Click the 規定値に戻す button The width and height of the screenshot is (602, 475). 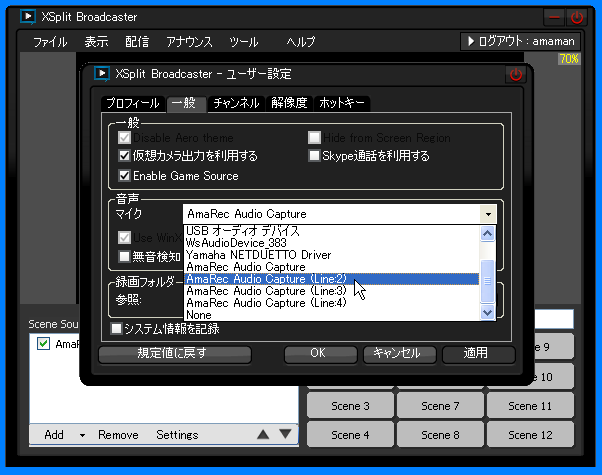(x=175, y=354)
